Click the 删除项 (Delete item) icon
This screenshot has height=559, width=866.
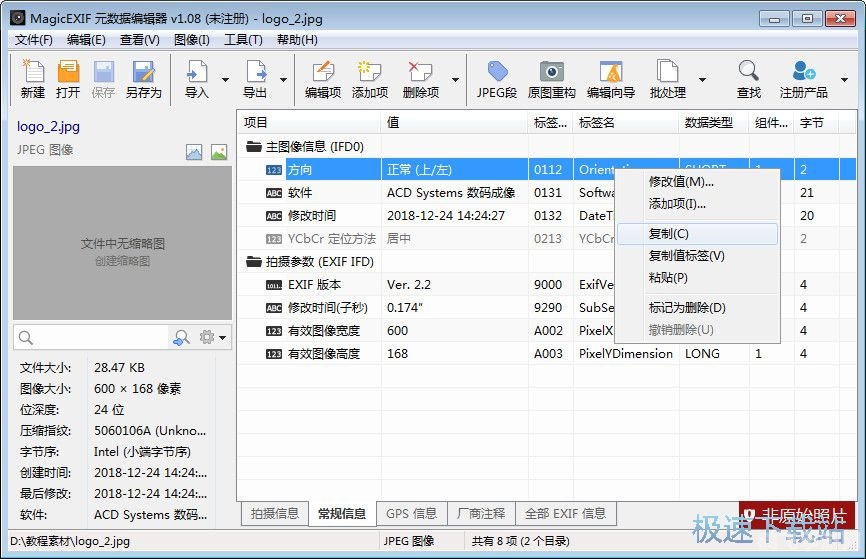pyautogui.click(x=420, y=80)
